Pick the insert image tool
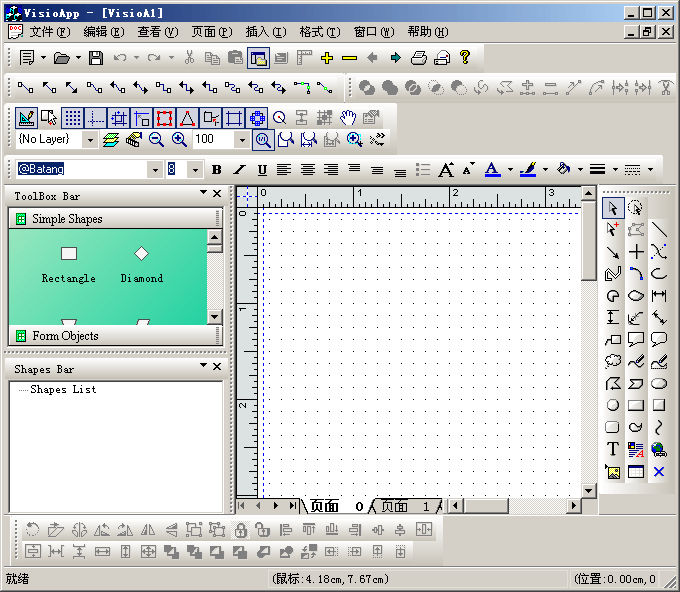Screen dimensions: 680x592 (x=613, y=472)
